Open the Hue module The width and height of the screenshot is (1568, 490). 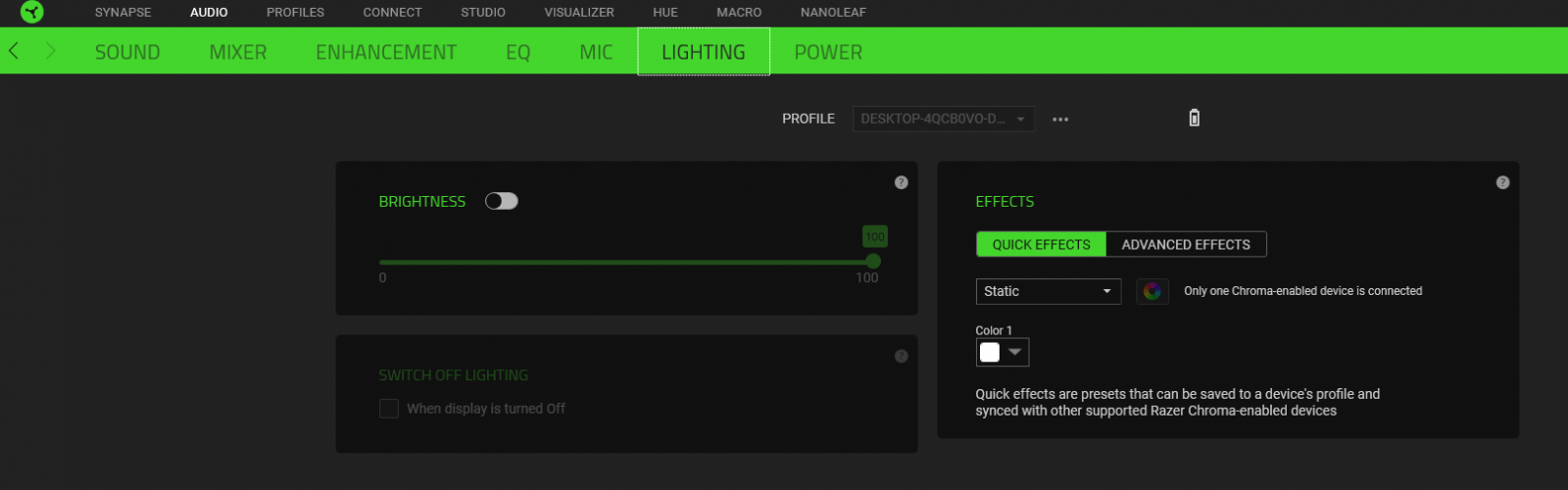[x=665, y=13]
